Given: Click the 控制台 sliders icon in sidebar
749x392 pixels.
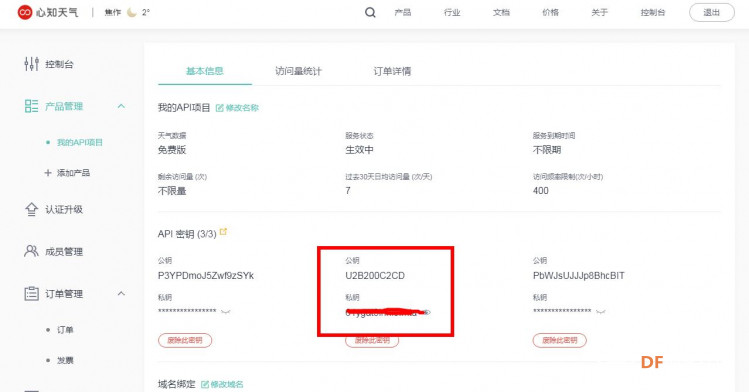Looking at the screenshot, I should (32, 64).
